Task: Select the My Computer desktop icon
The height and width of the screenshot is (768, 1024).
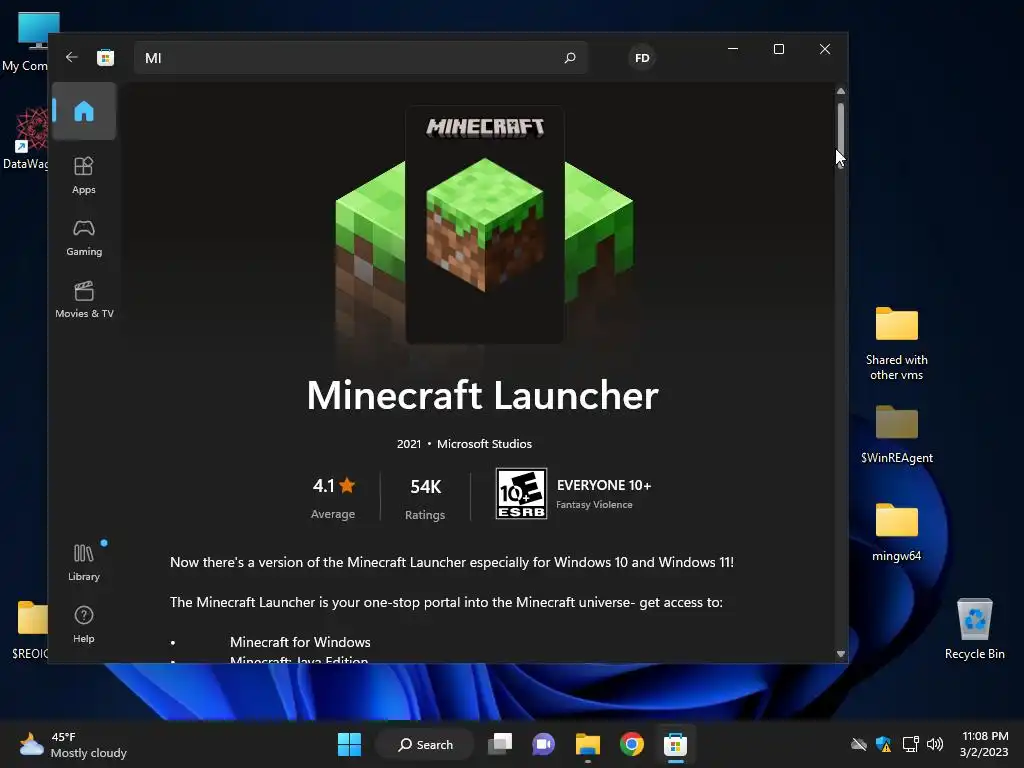Action: [26, 42]
